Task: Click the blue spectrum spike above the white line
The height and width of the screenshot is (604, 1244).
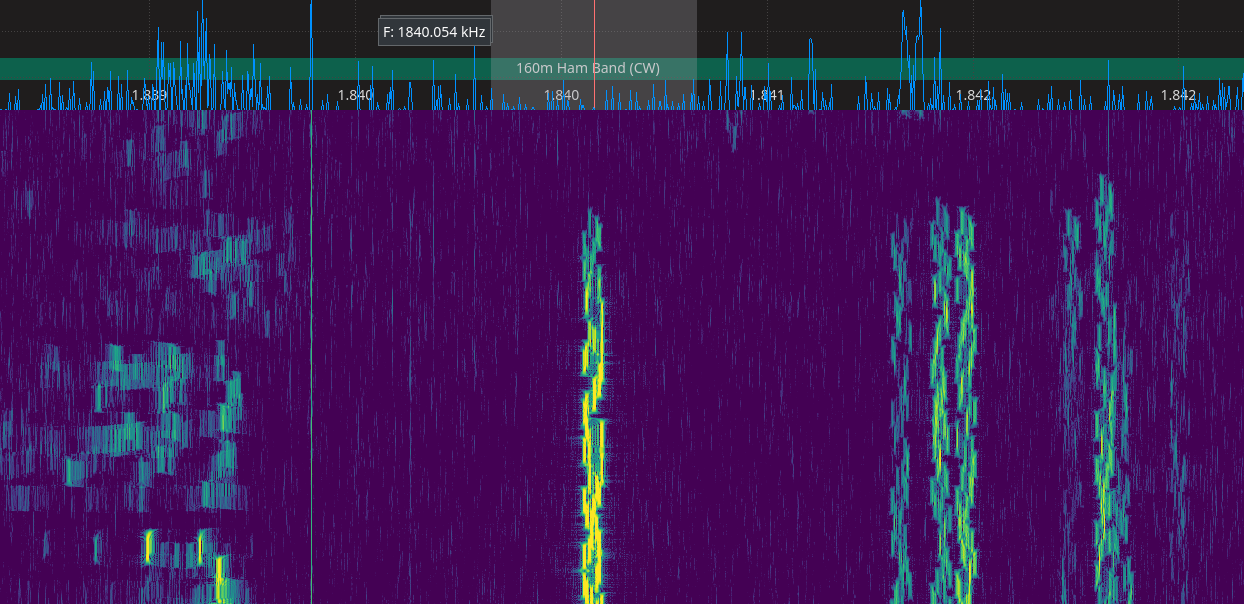Action: (312, 40)
